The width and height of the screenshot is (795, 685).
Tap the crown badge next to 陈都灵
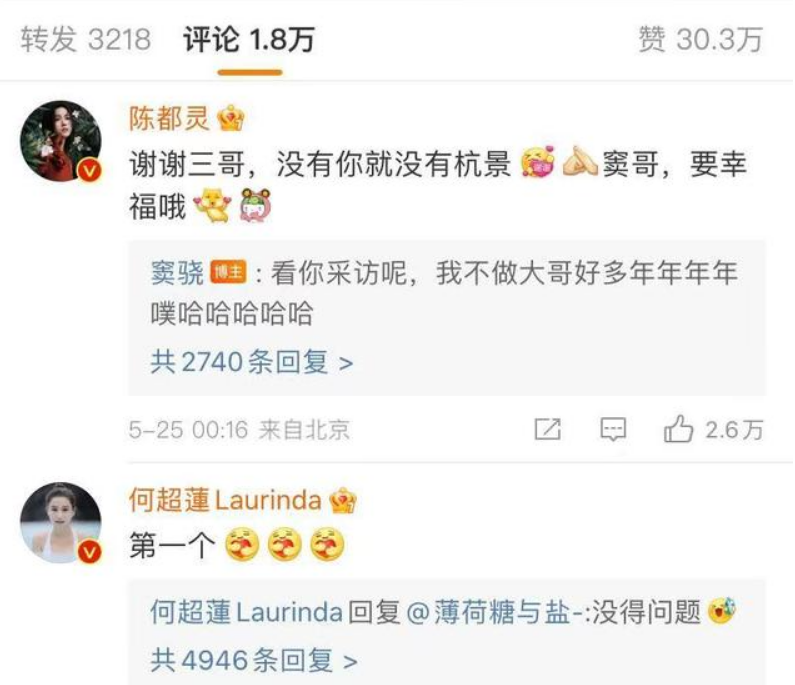tap(231, 118)
